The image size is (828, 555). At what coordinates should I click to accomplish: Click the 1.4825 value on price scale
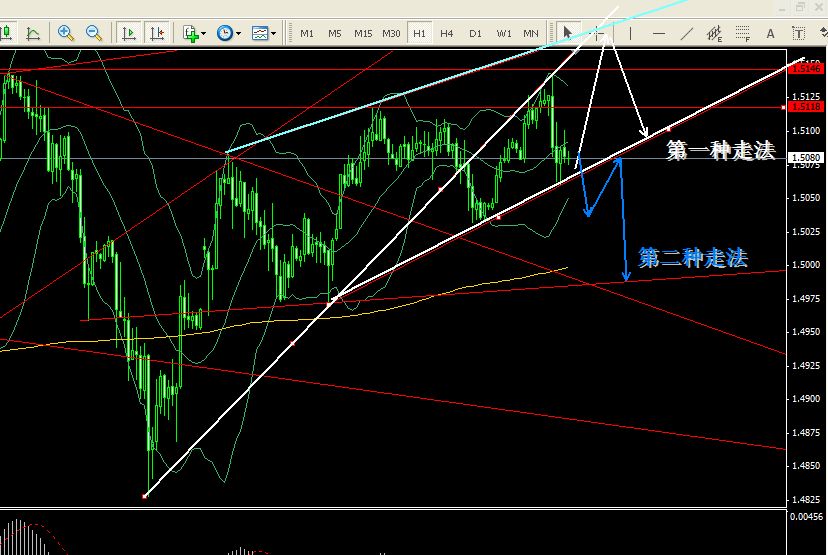(x=806, y=499)
